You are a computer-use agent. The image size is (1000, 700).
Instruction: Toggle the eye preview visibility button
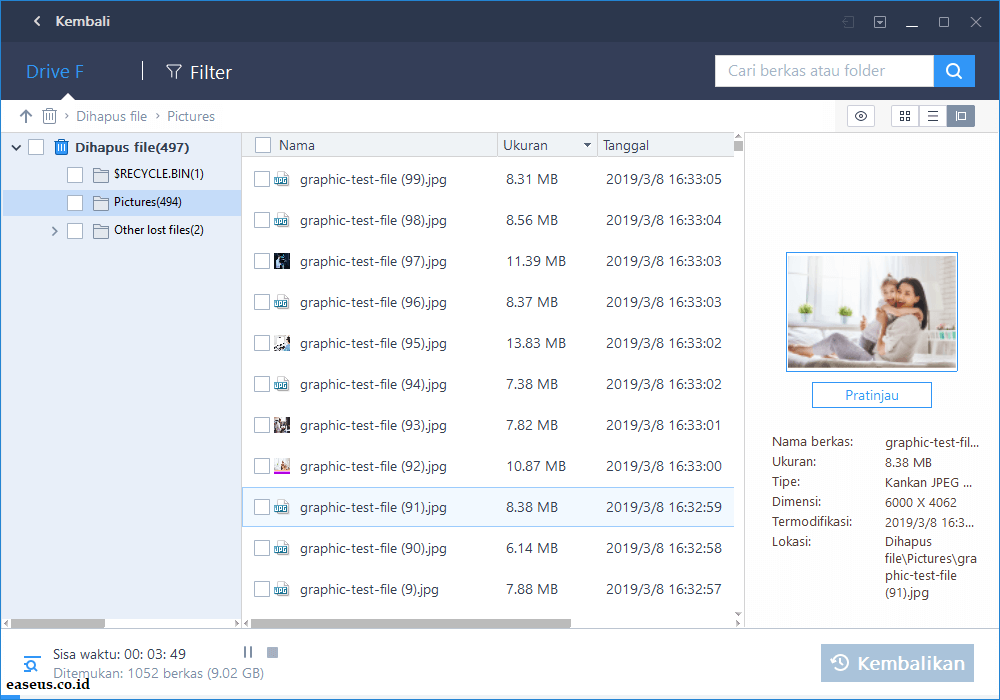tap(860, 116)
